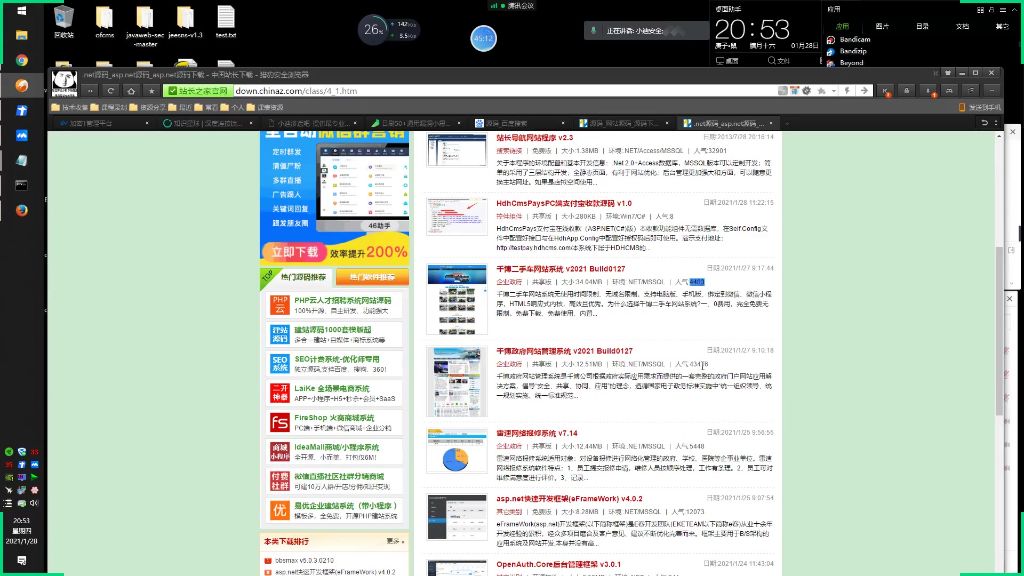
Task: Click the gear extension icon in address bar
Action: 807,91
